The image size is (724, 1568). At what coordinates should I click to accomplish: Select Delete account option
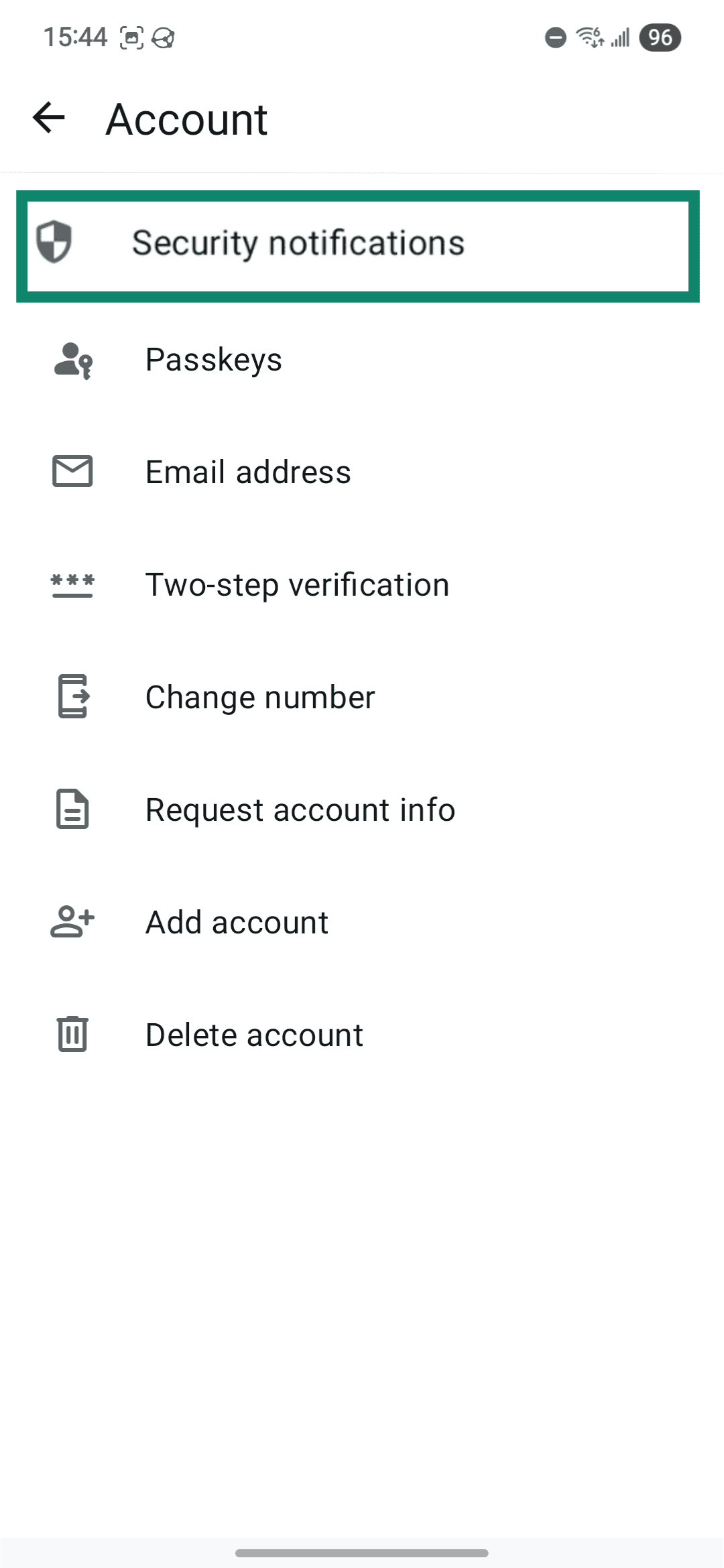click(253, 1035)
